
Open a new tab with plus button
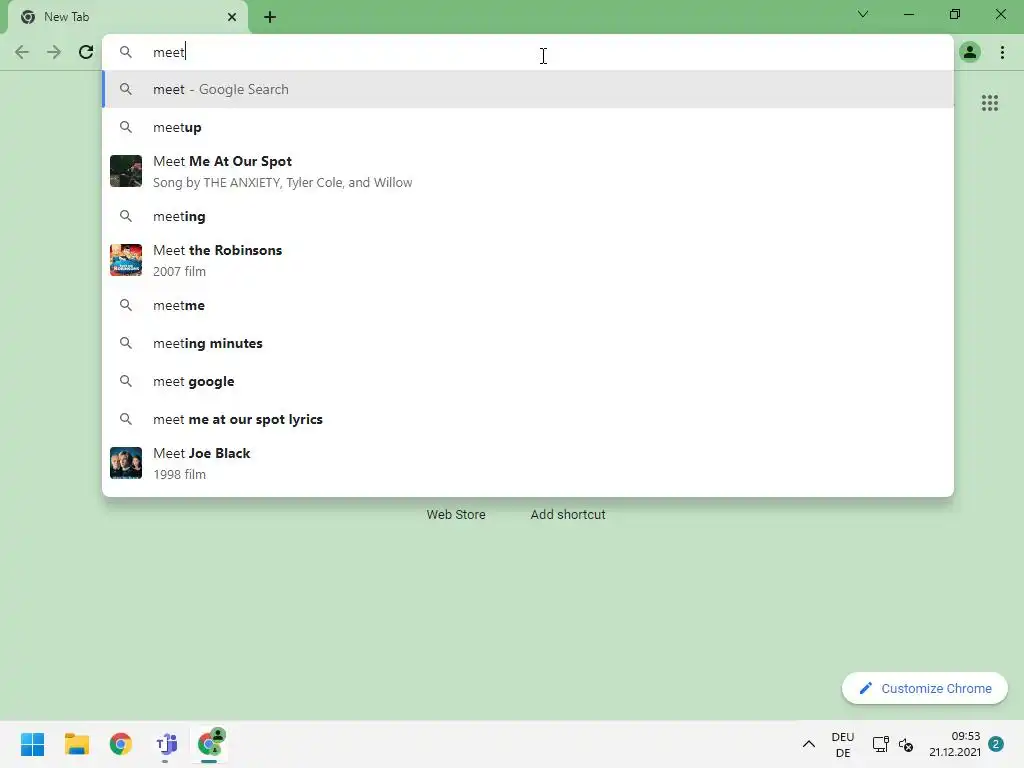(x=270, y=18)
